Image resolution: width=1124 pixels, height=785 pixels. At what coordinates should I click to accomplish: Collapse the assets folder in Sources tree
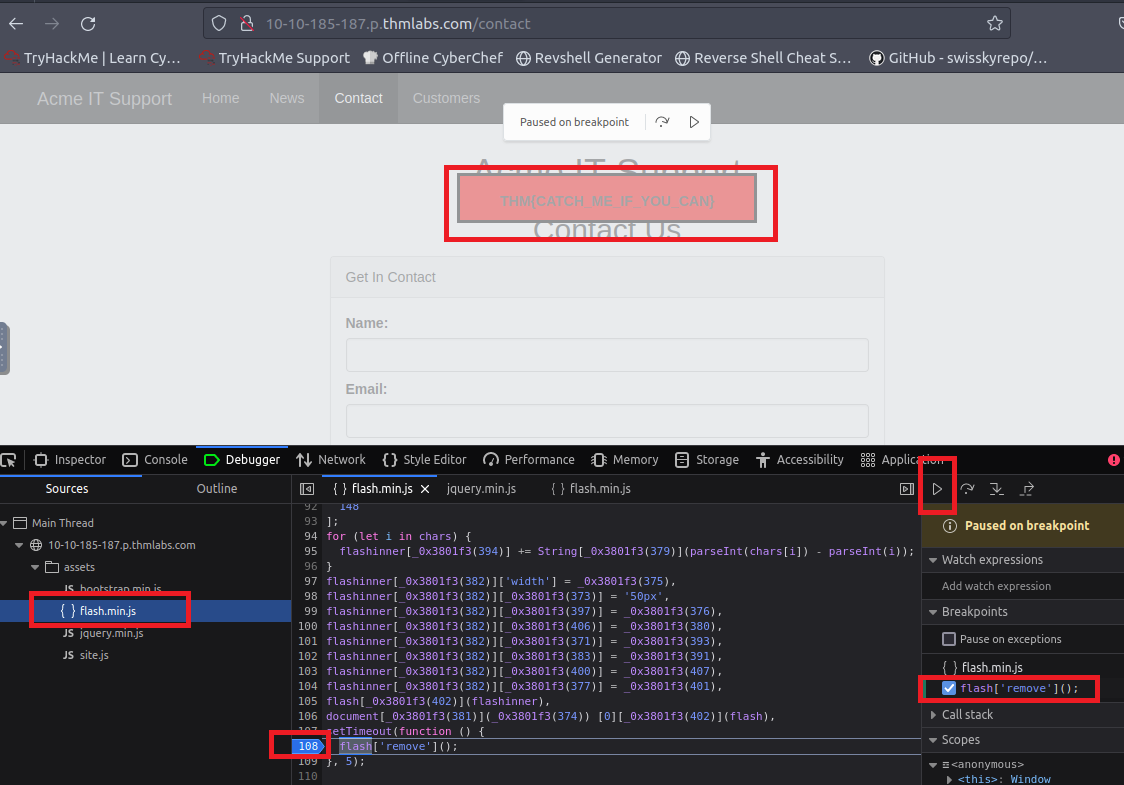click(x=37, y=567)
